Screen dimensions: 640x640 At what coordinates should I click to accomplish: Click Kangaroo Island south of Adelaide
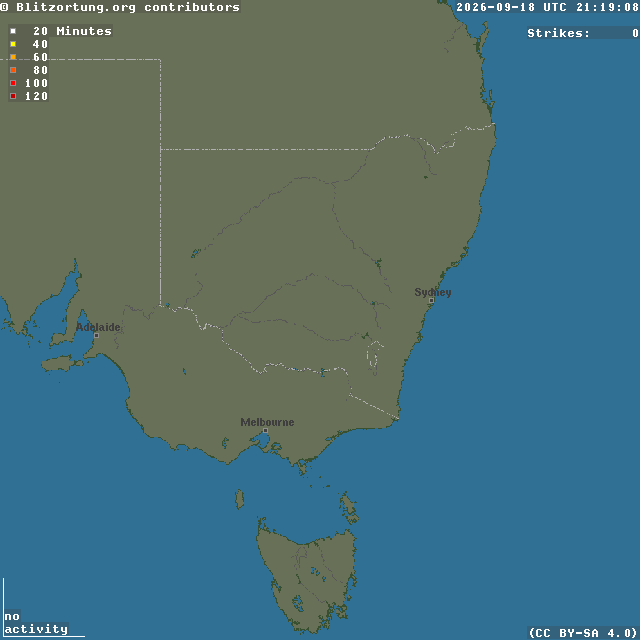(62, 363)
